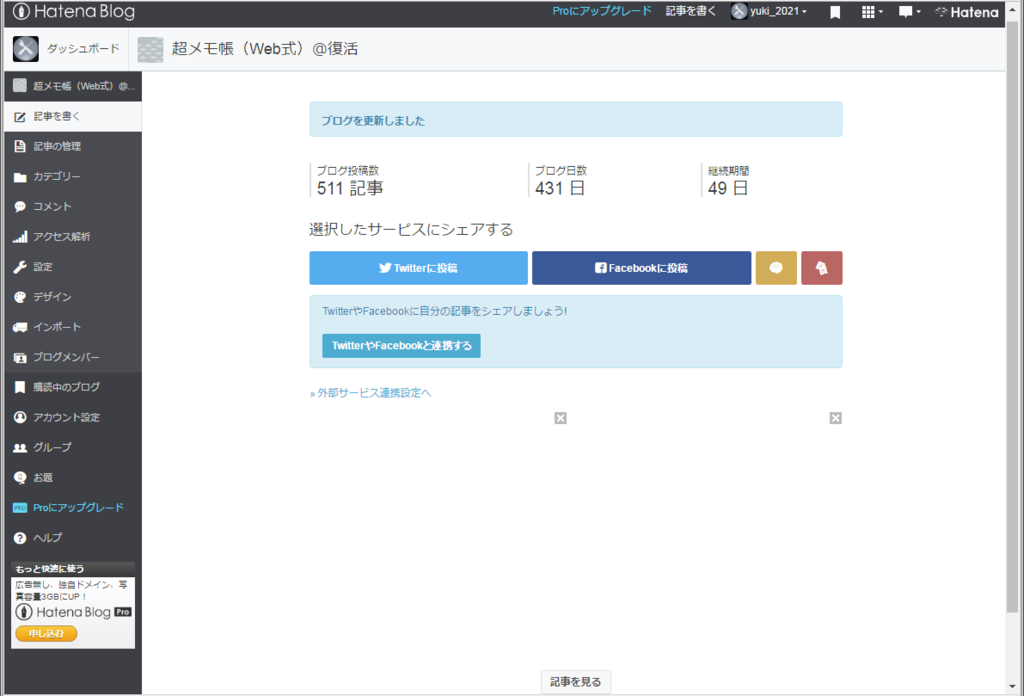The width and height of the screenshot is (1024, 696).
Task: Close the right advertisement X box
Action: (x=835, y=418)
